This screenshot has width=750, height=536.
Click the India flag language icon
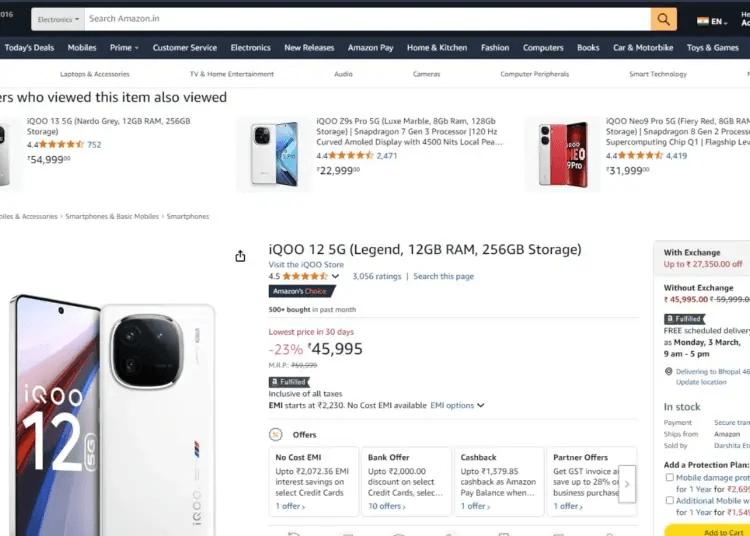[703, 20]
